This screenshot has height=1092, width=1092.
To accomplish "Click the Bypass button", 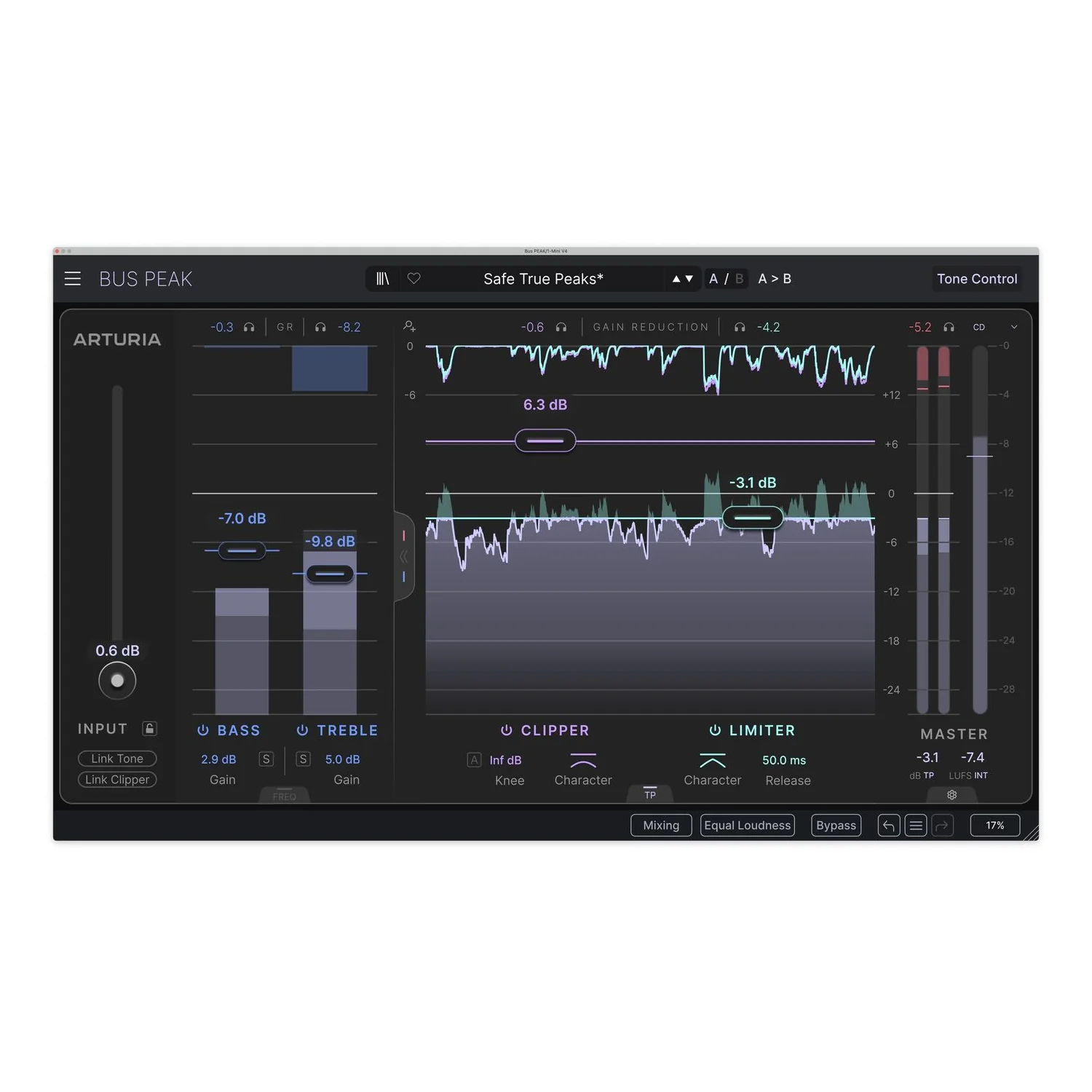I will click(x=836, y=826).
